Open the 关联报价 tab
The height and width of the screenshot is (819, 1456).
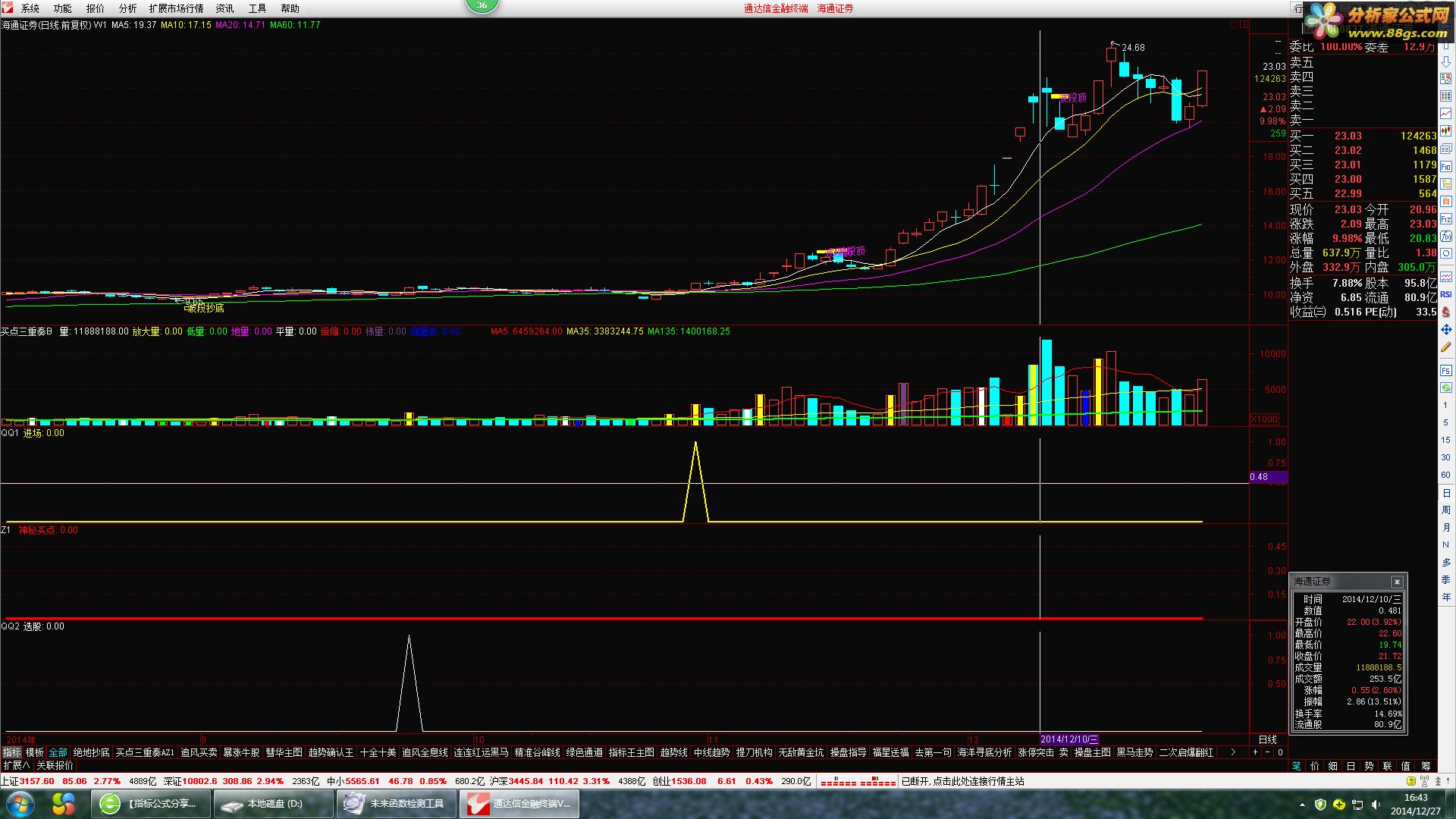[55, 765]
